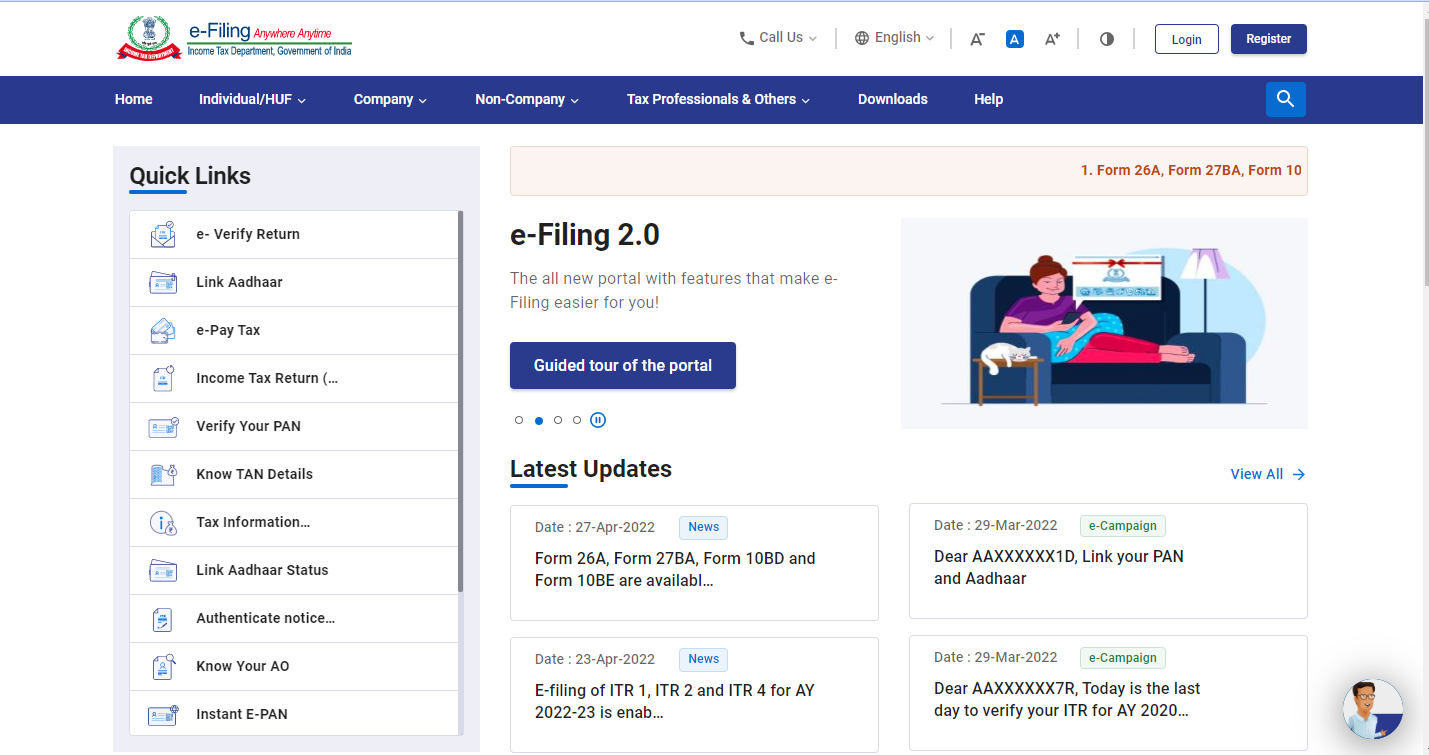
Task: Open Know Your AO quick link
Action: click(x=293, y=666)
